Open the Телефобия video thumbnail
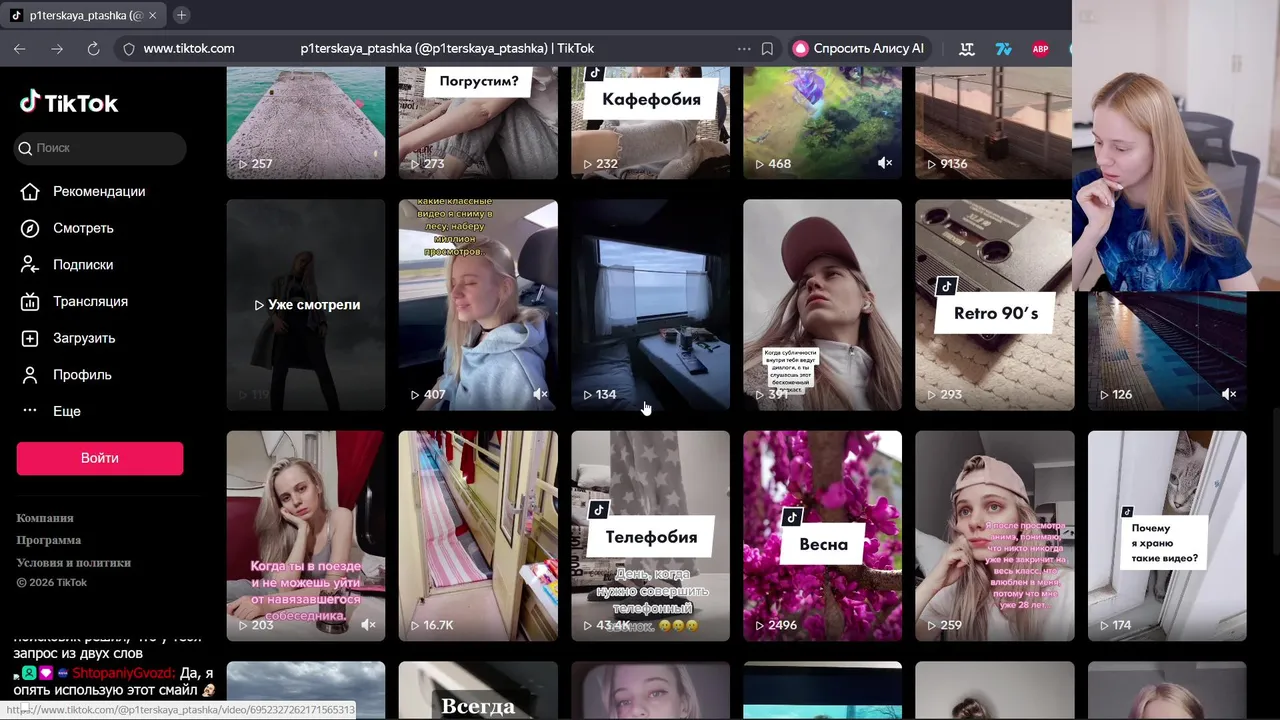1280x720 pixels. pos(650,536)
